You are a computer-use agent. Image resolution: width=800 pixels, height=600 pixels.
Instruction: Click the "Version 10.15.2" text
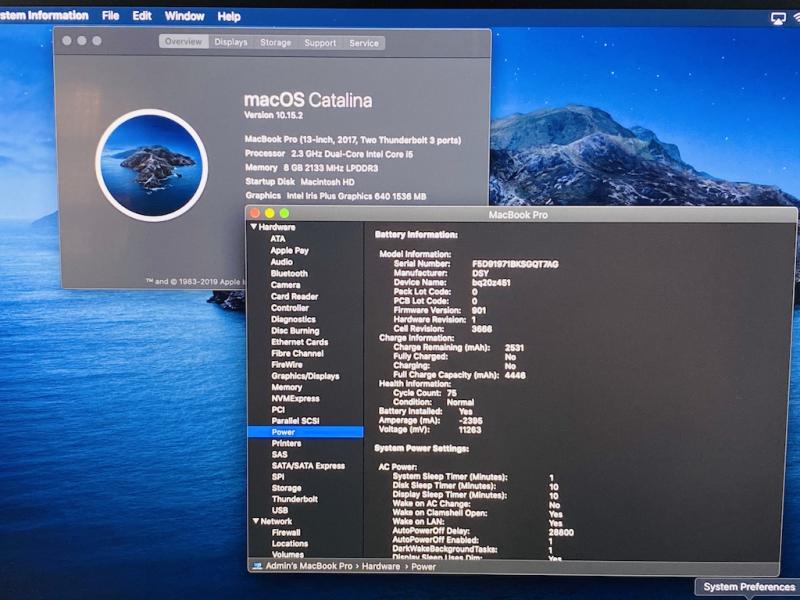(273, 115)
